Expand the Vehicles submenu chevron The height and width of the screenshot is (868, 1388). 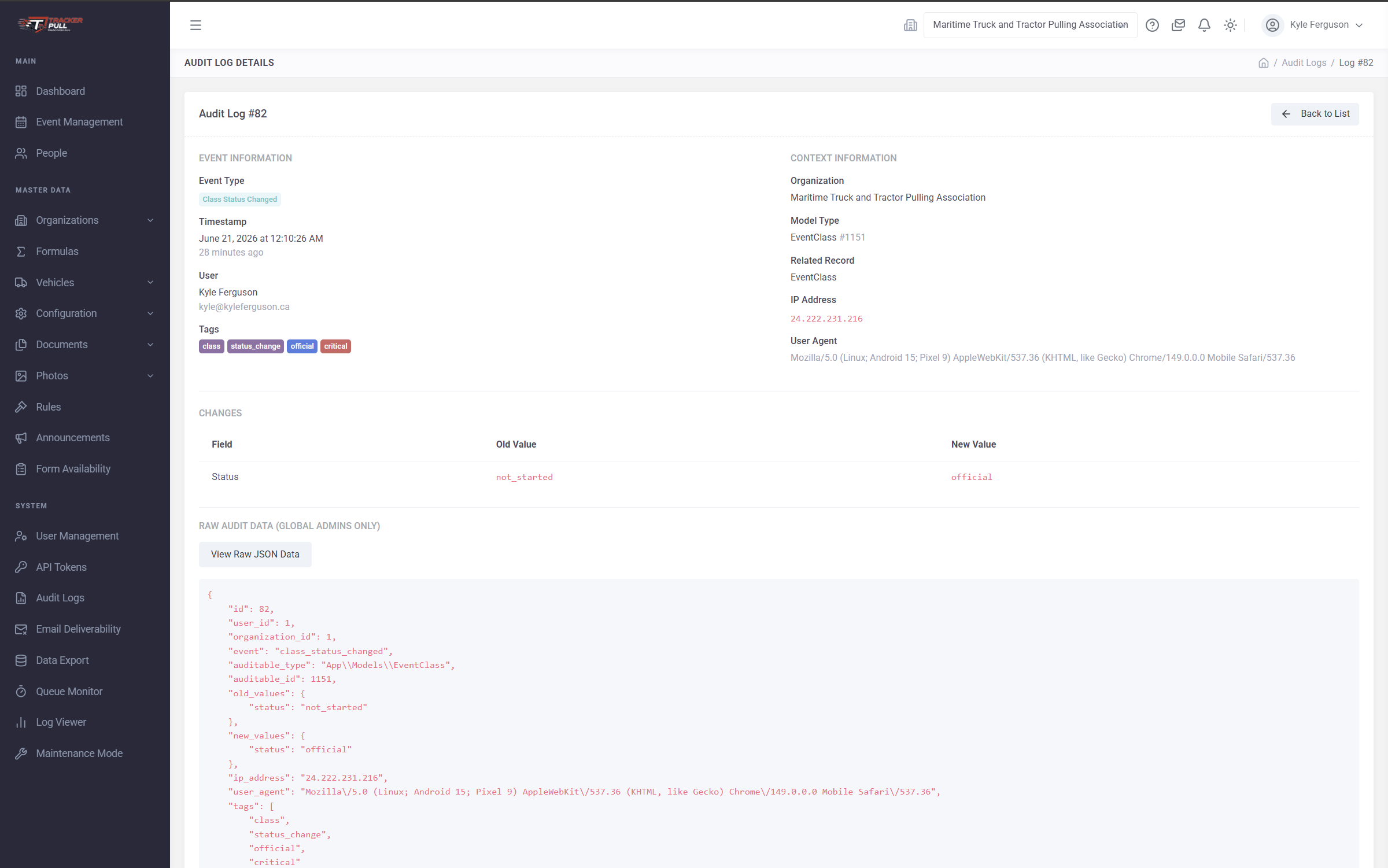coord(150,282)
